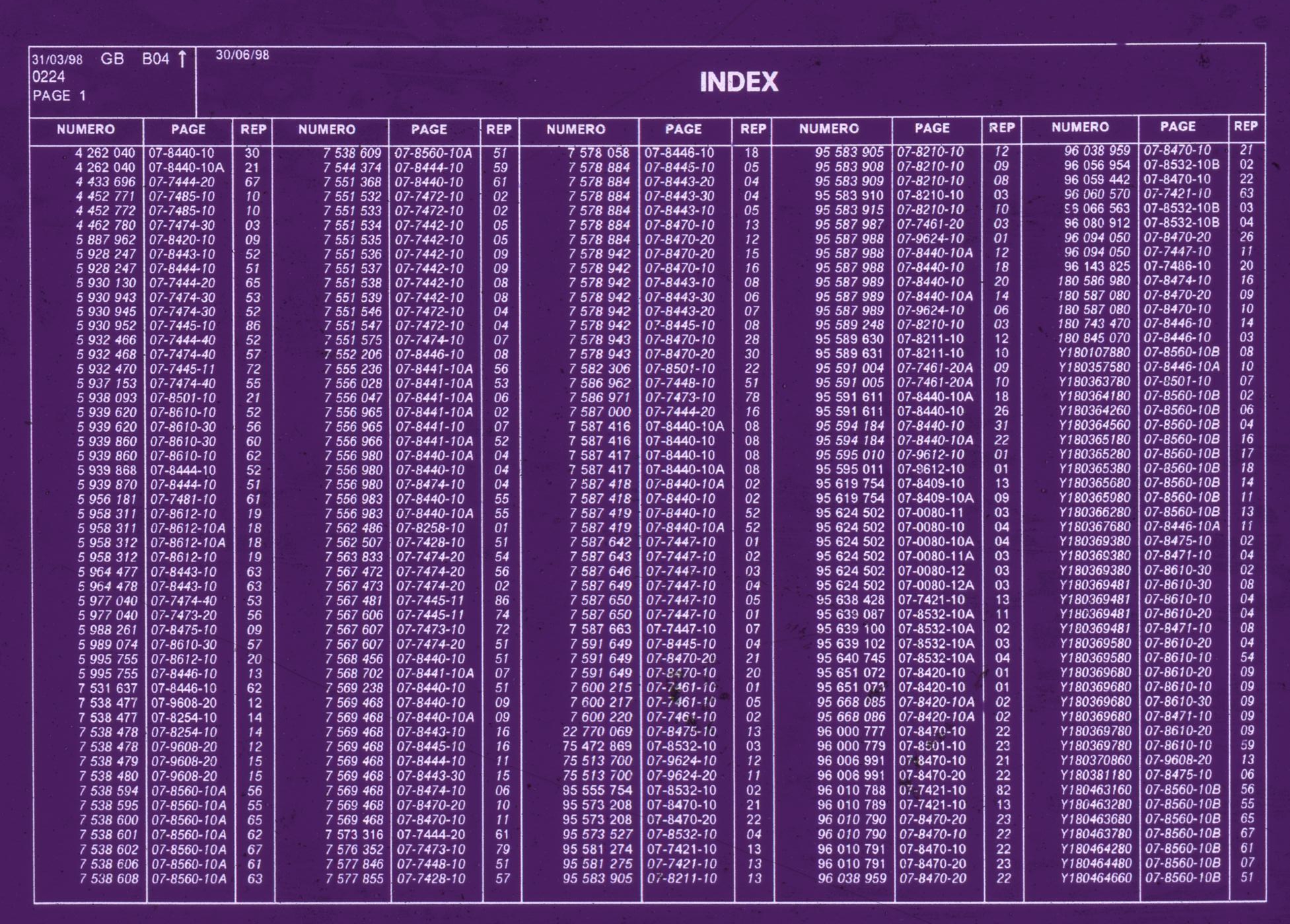This screenshot has width=1290, height=924.
Task: Click the GB code in the header
Action: click(x=112, y=59)
